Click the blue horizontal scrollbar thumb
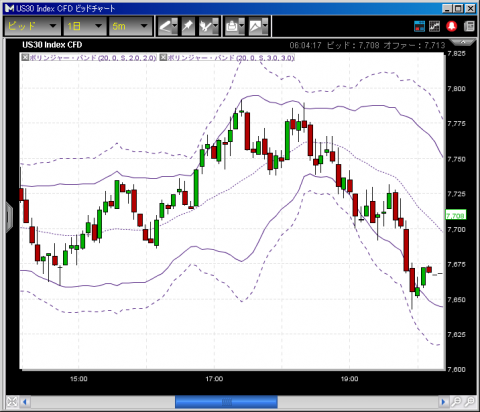Screen dimensions: 480x412 click(226, 402)
